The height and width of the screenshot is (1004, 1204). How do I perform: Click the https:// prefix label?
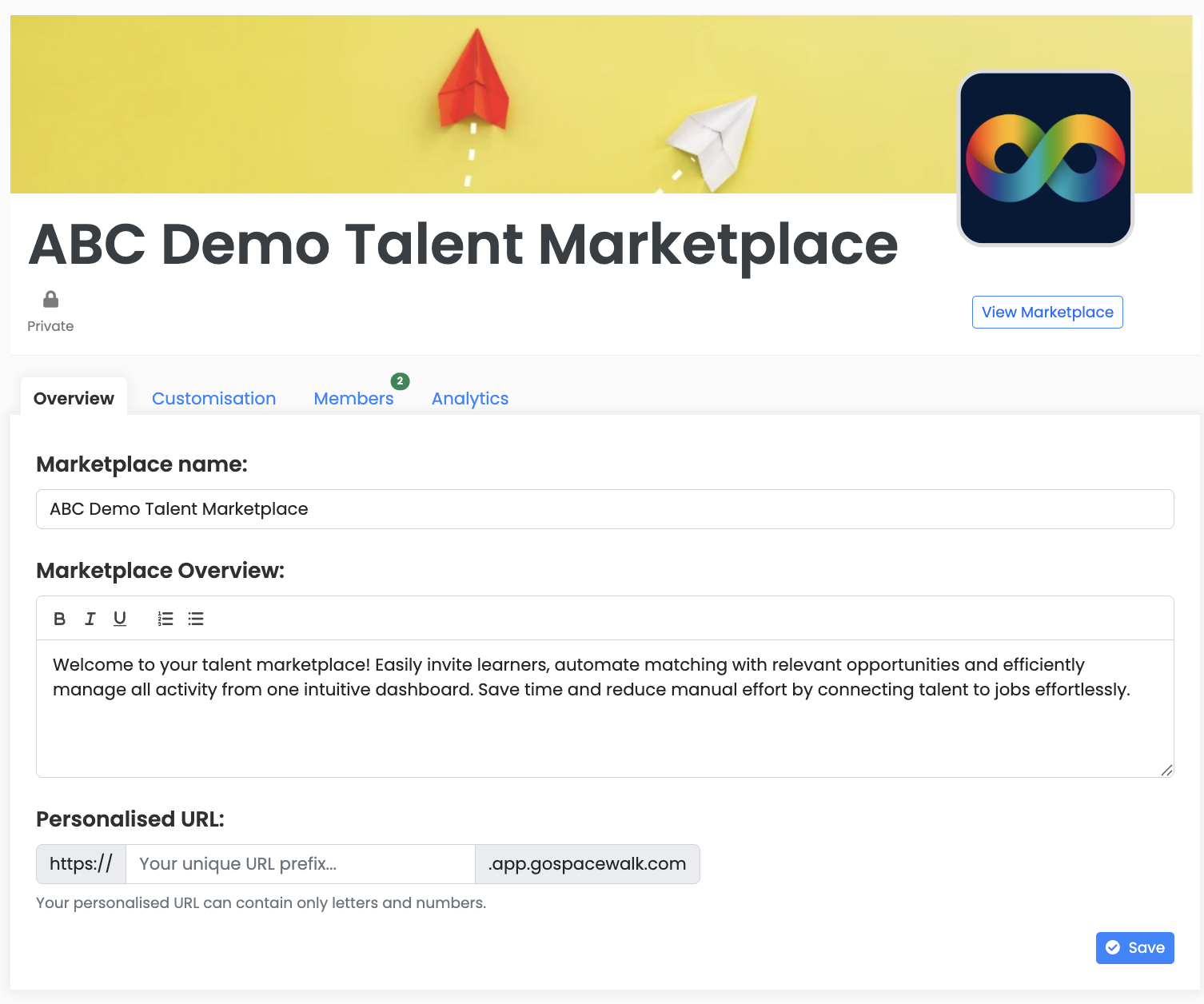(81, 864)
